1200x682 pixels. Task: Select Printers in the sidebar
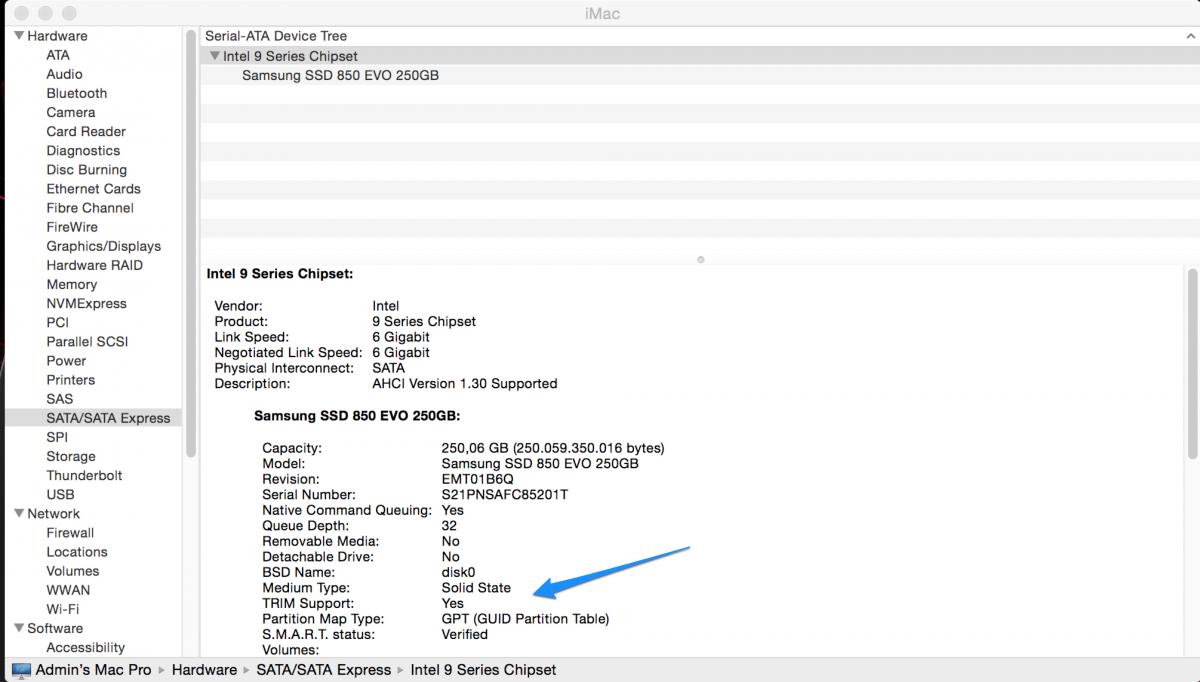coord(70,379)
